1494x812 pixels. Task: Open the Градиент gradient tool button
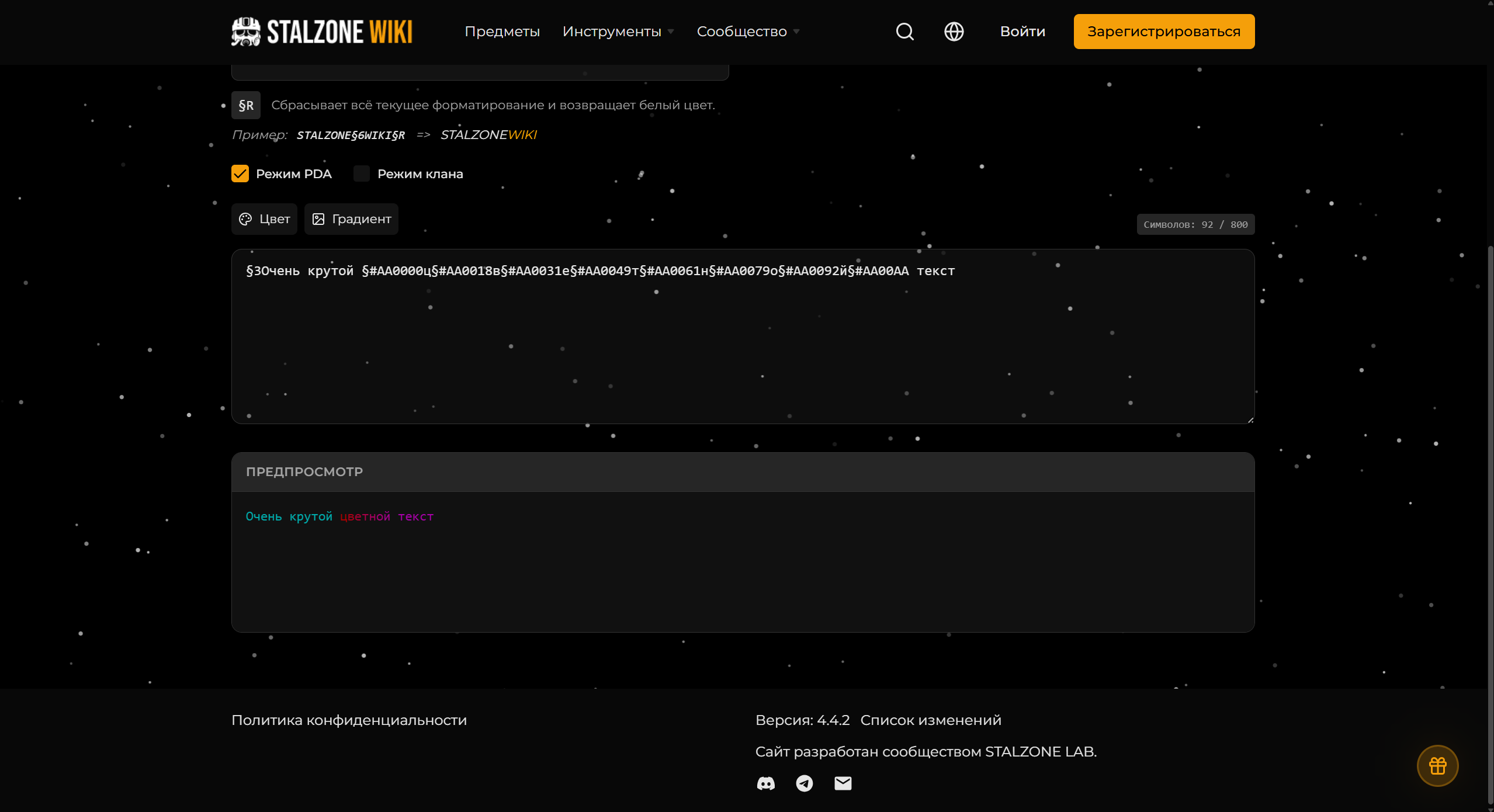[351, 219]
